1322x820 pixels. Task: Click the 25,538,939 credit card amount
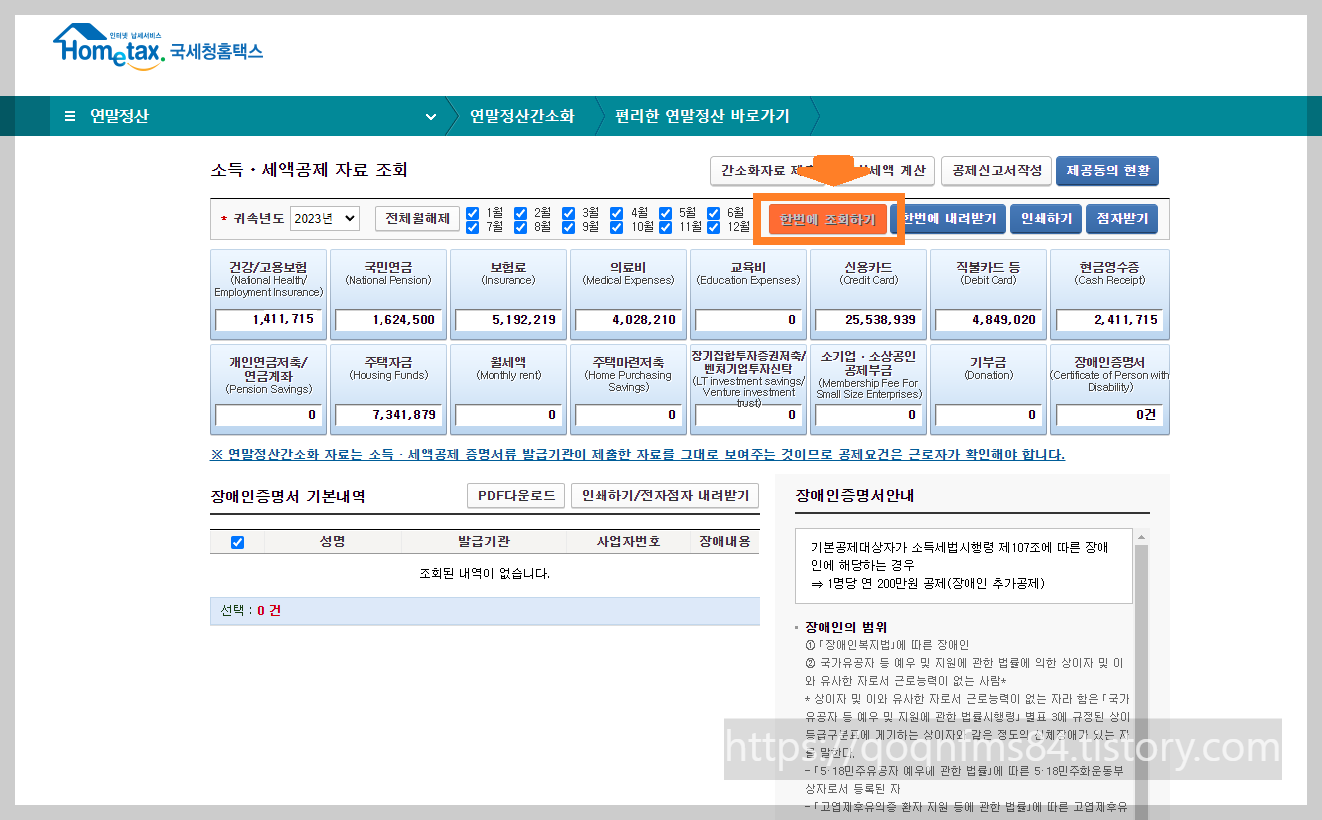[x=868, y=320]
